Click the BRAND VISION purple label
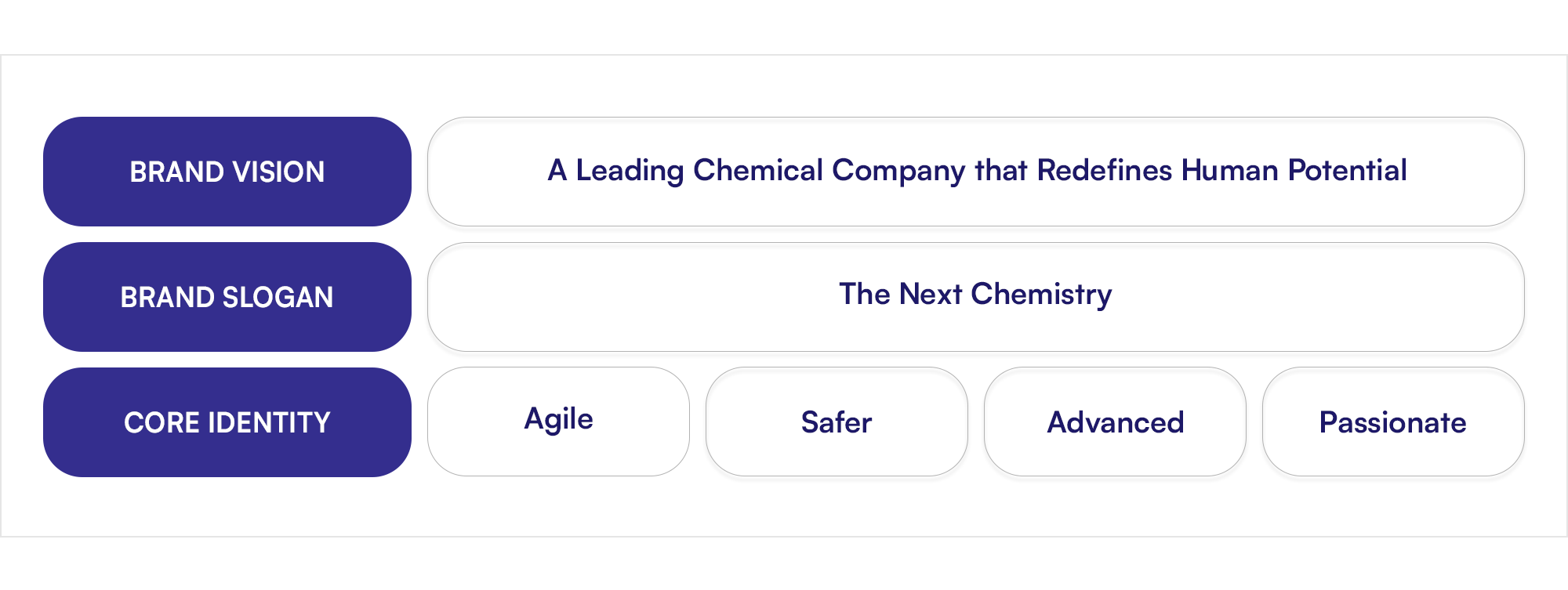 coord(227,172)
